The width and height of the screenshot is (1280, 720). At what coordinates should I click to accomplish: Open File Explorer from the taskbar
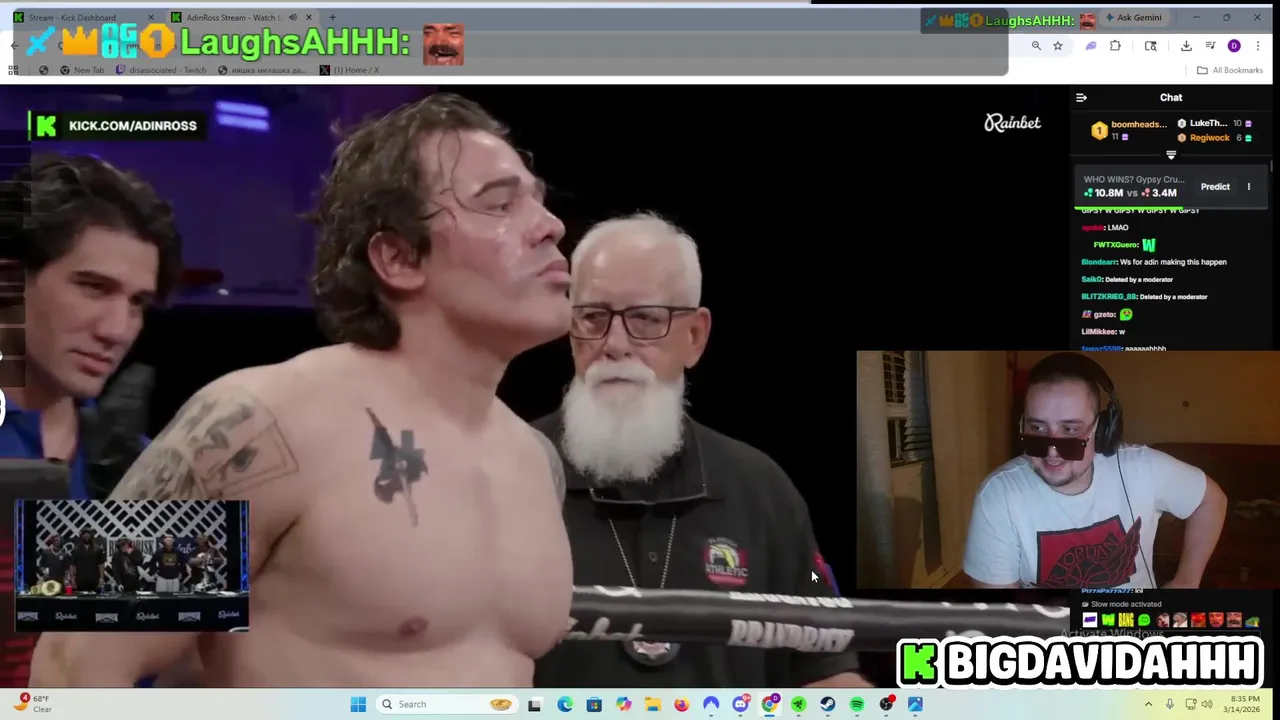[x=653, y=704]
